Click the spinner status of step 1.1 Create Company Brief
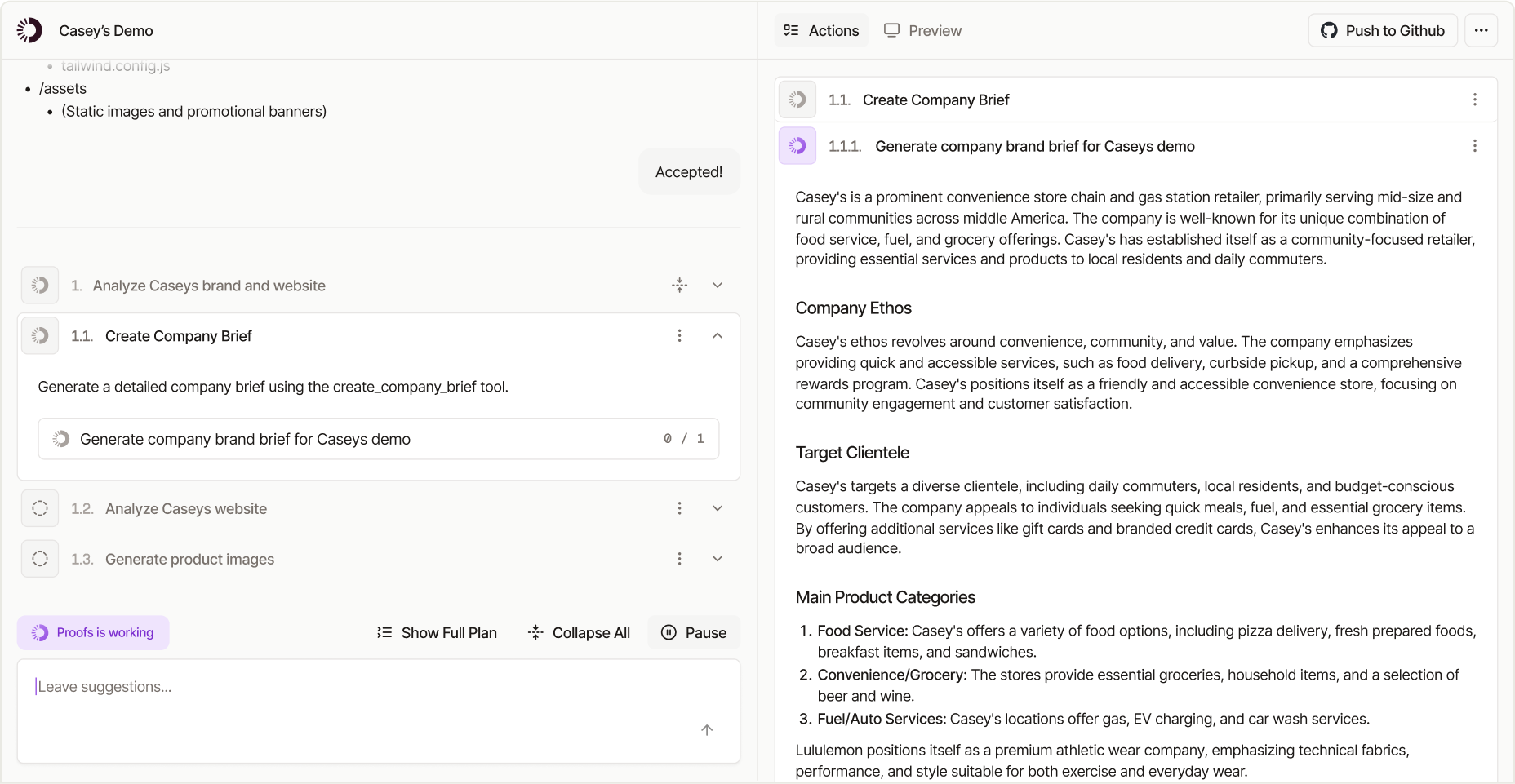 click(40, 335)
